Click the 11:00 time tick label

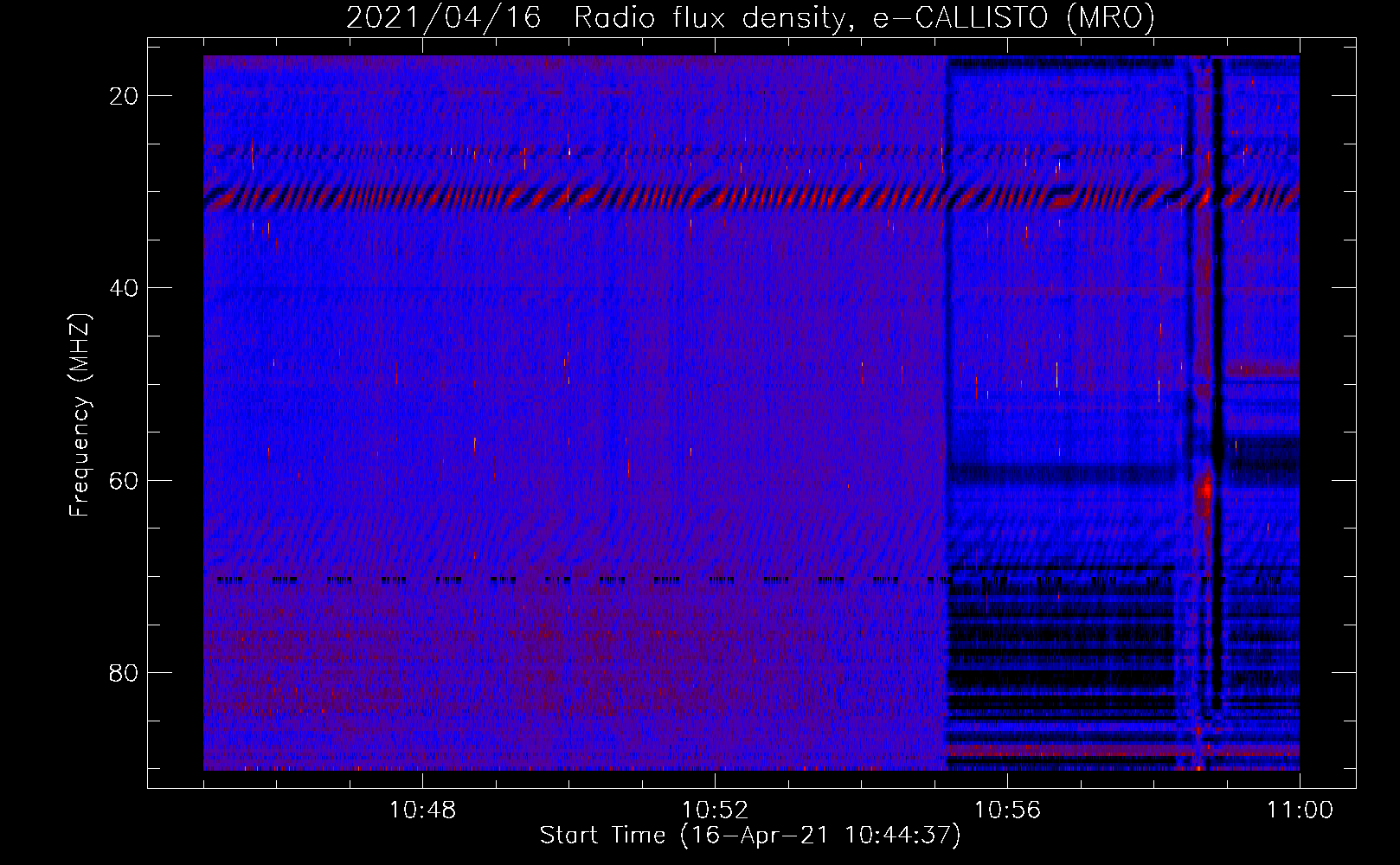tap(1300, 811)
